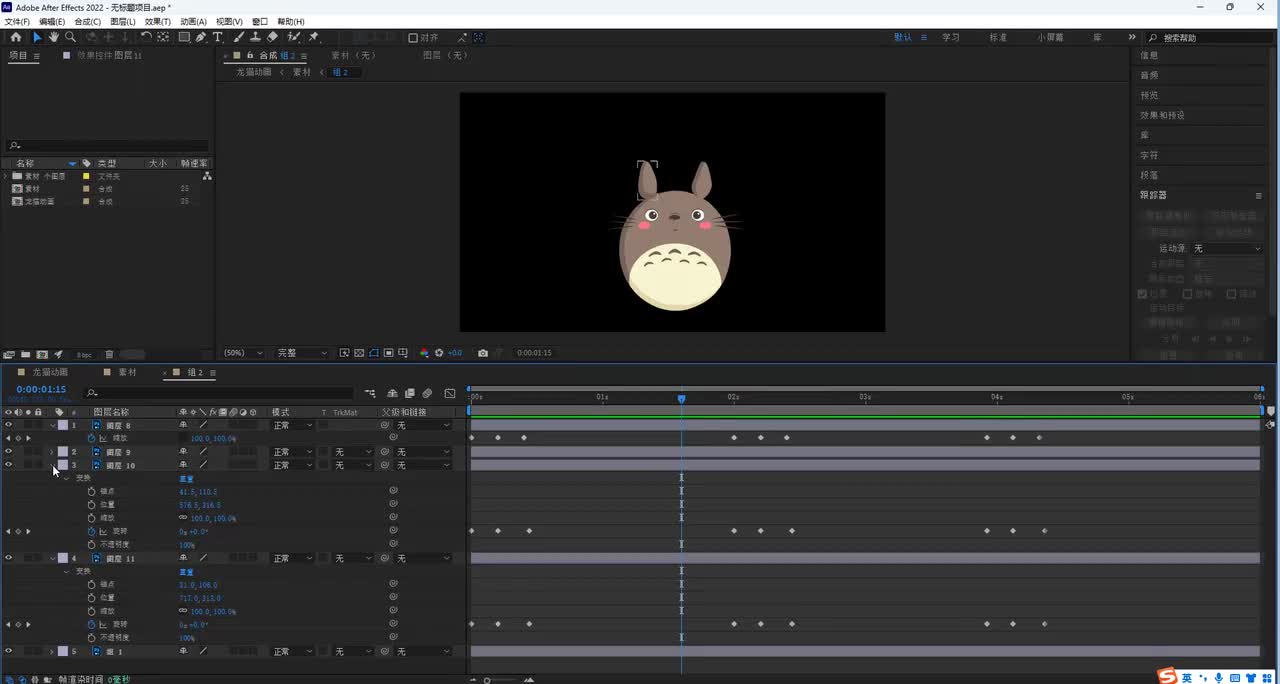Hide layer 图层 9 with its eye icon
The height and width of the screenshot is (684, 1280).
[9, 452]
